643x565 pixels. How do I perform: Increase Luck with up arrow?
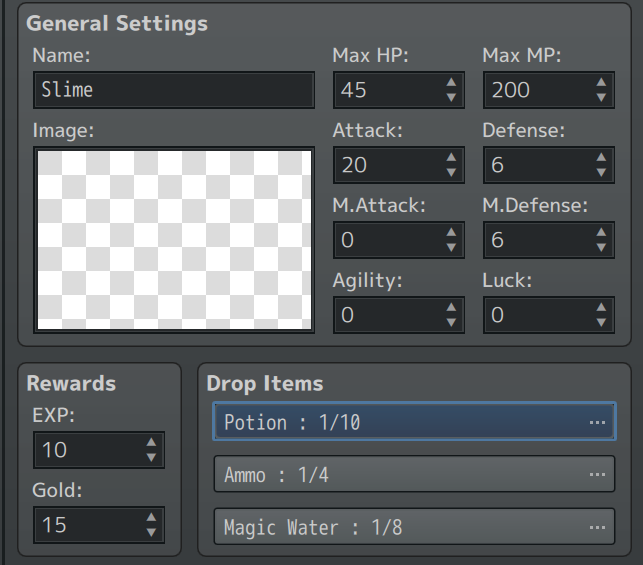click(602, 308)
